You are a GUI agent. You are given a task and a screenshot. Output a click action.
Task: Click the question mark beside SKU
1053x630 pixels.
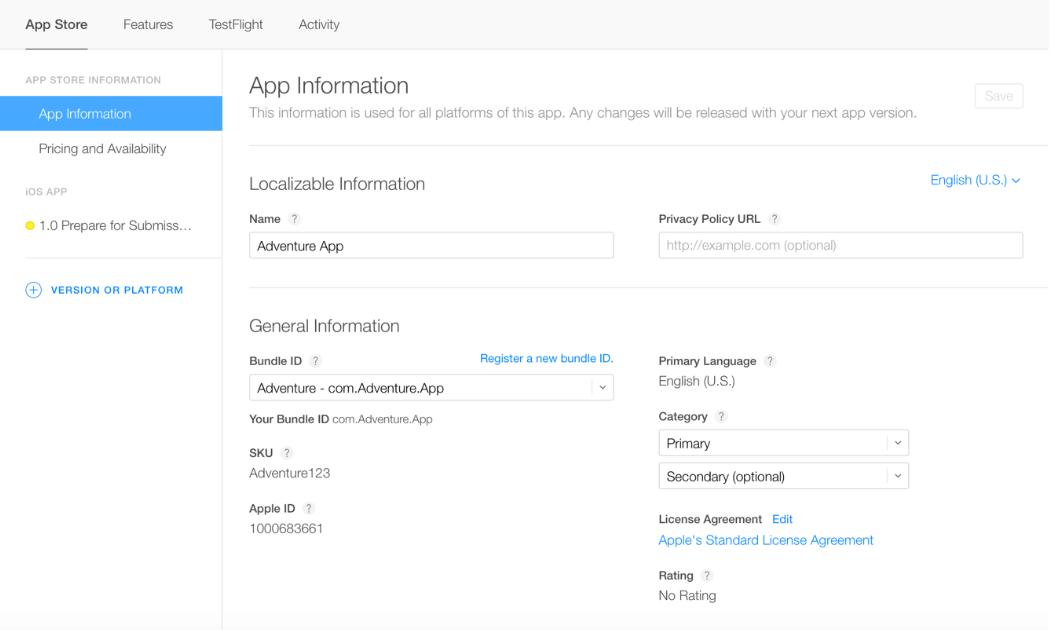pyautogui.click(x=287, y=453)
